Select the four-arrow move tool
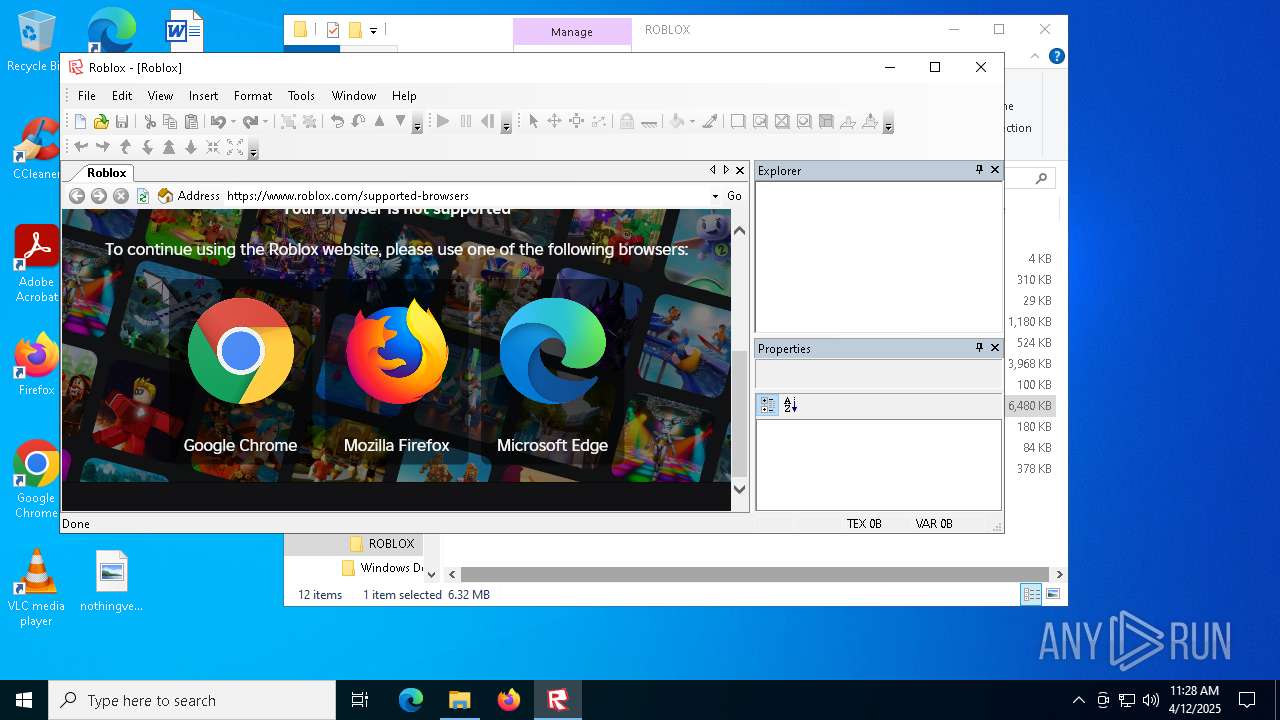This screenshot has width=1280, height=720. (554, 122)
